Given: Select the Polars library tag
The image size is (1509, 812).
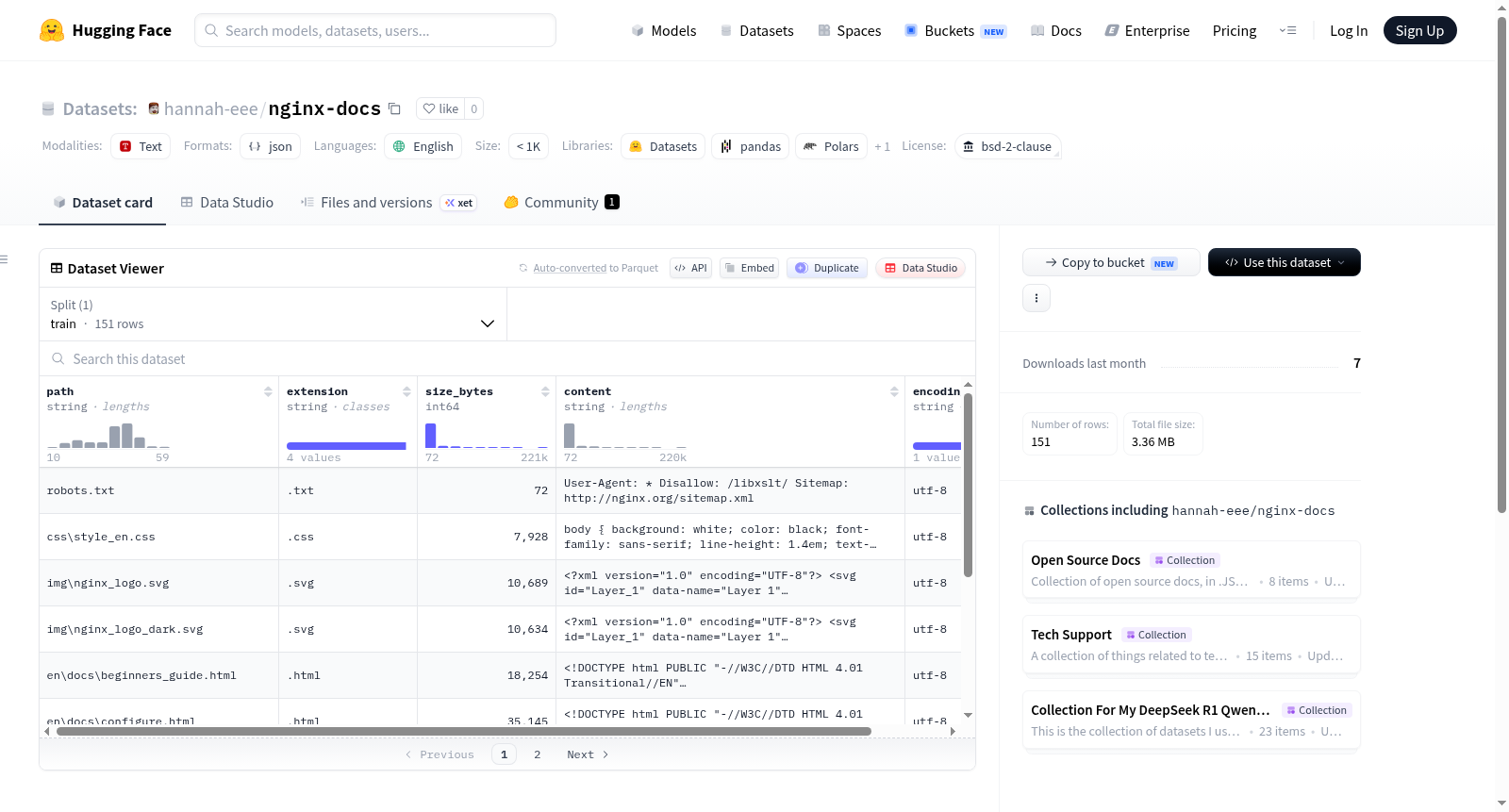Looking at the screenshot, I should point(831,146).
